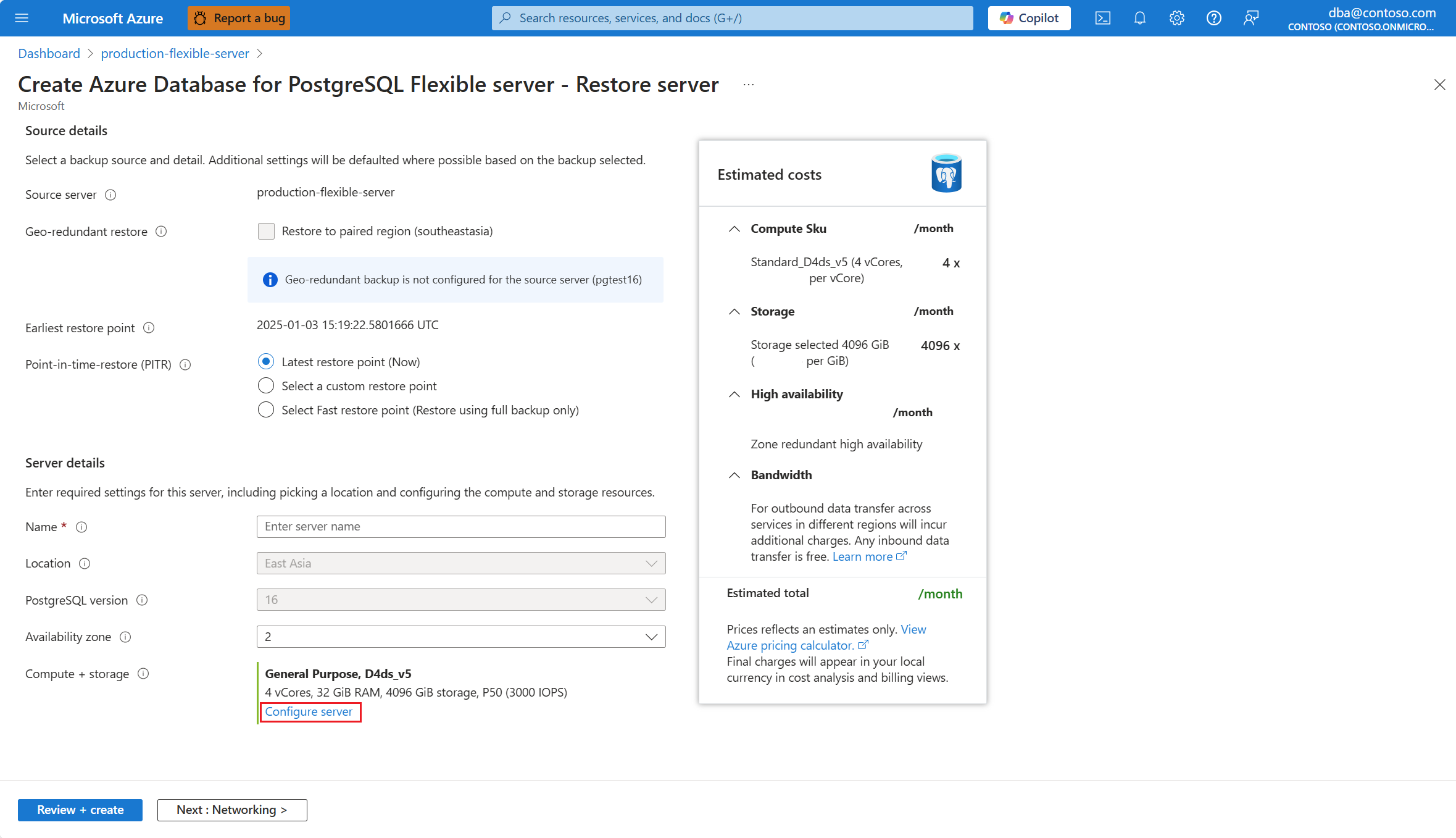Open Copilot from the top bar
Screen dimensions: 1456x838
coord(1029,18)
